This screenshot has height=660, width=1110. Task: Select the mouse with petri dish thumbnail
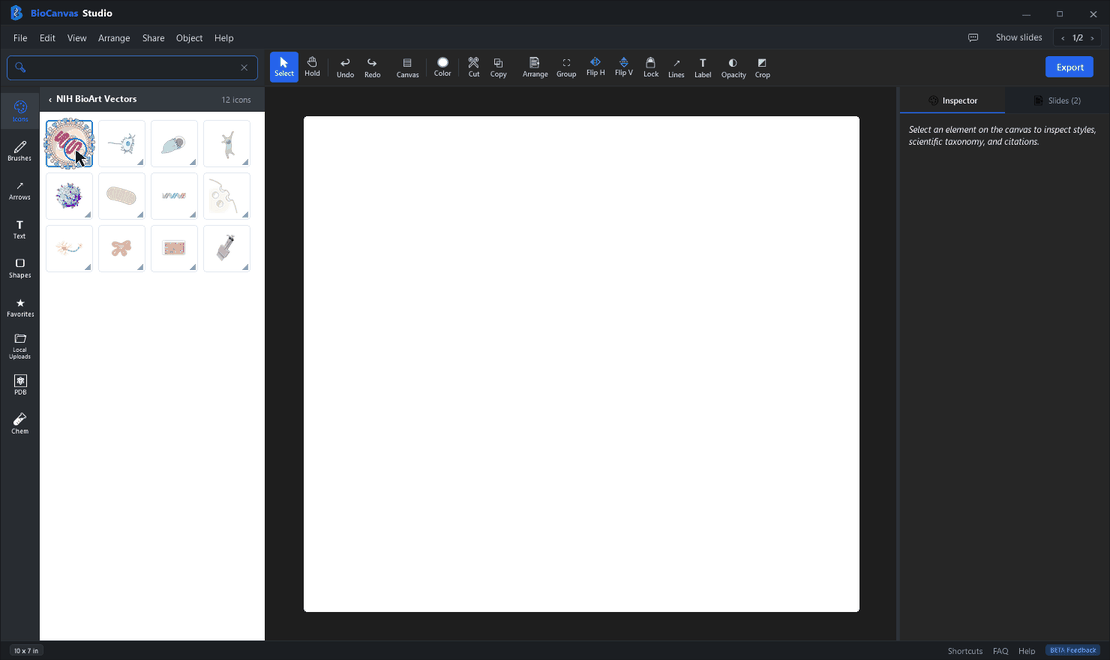pyautogui.click(x=174, y=144)
